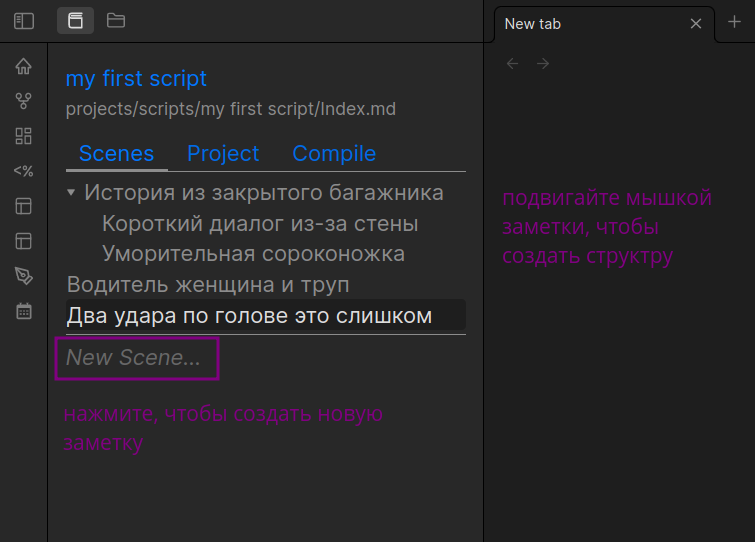This screenshot has width=755, height=542.
Task: Switch to the Scenes tab
Action: point(117,154)
